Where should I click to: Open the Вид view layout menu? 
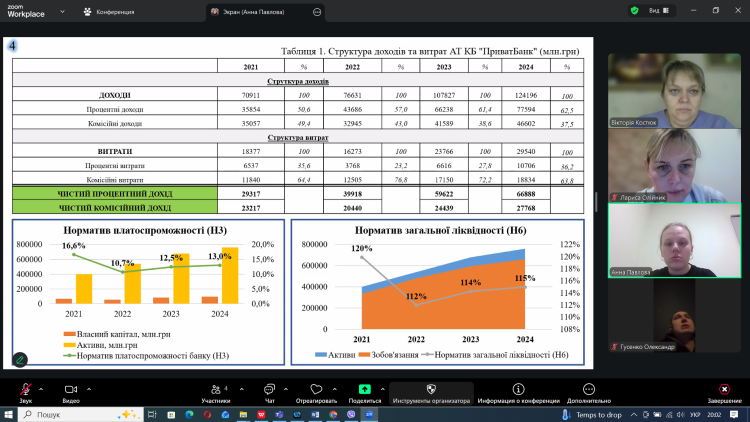[659, 11]
